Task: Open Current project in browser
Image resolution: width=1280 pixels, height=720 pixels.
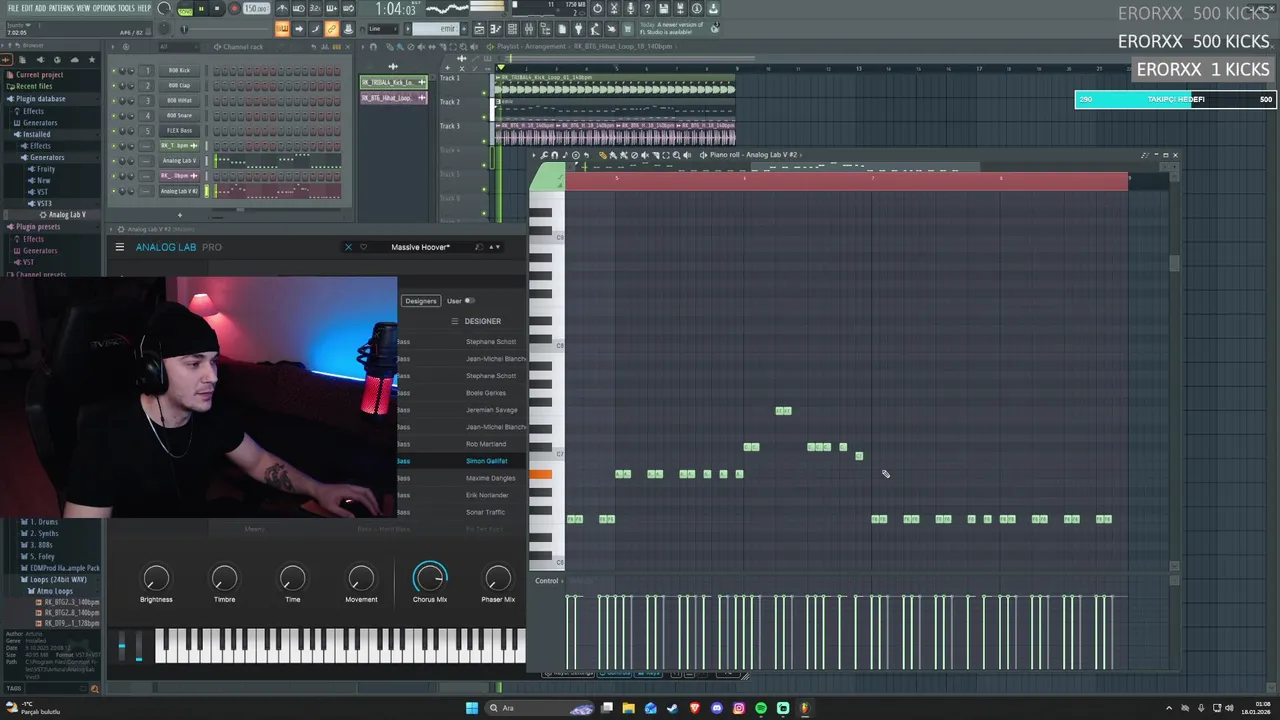Action: [x=38, y=75]
